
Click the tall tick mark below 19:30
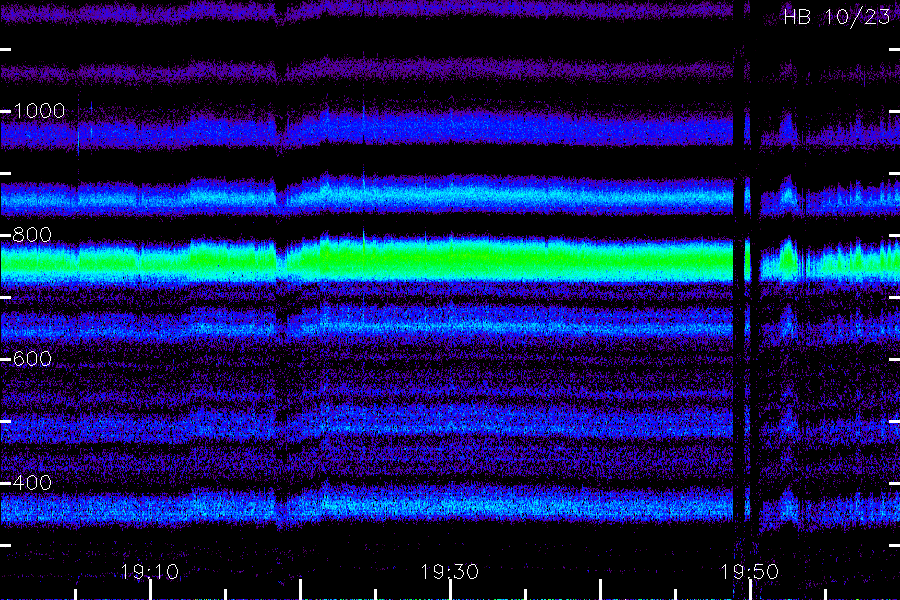[451, 590]
